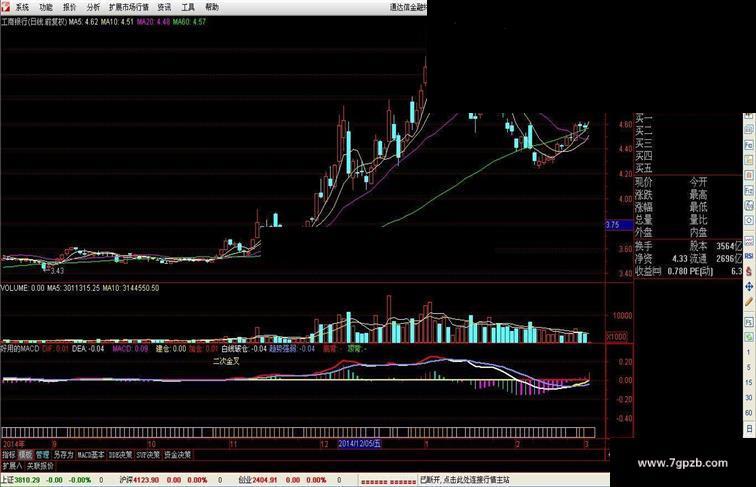The height and width of the screenshot is (487, 756).
Task: Open the 分析 menu
Action: click(x=94, y=7)
